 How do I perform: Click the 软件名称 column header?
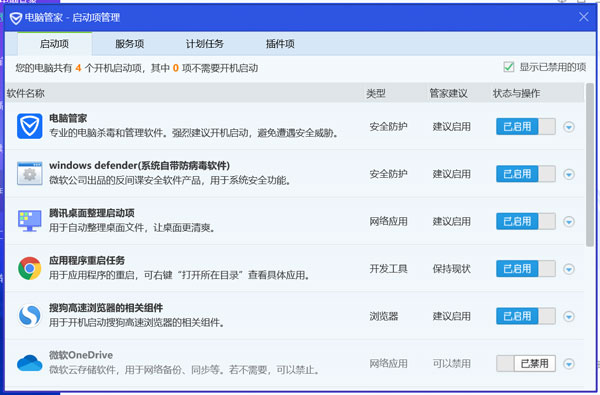click(x=26, y=93)
